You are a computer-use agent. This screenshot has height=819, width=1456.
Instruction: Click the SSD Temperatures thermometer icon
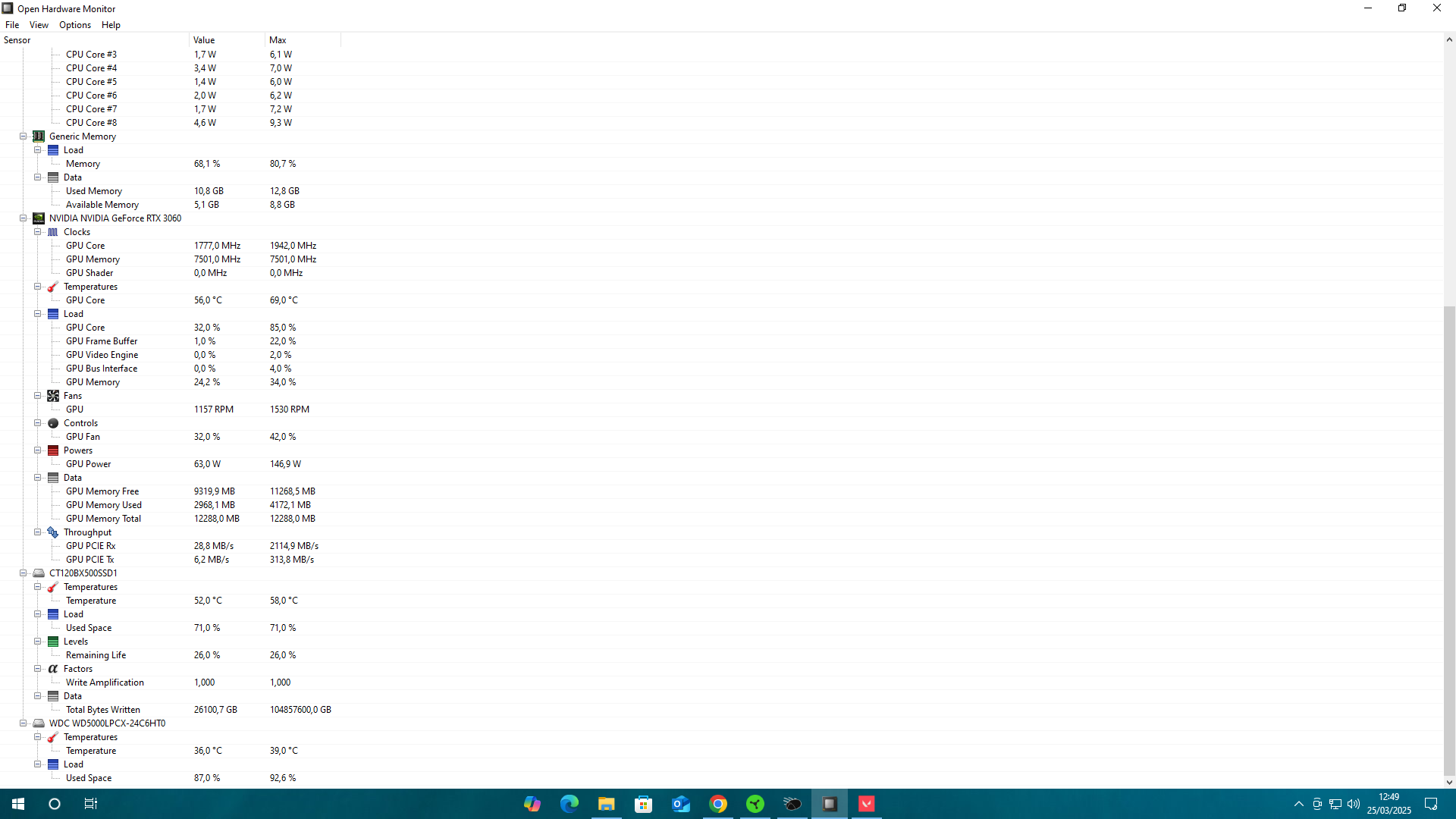click(x=53, y=587)
